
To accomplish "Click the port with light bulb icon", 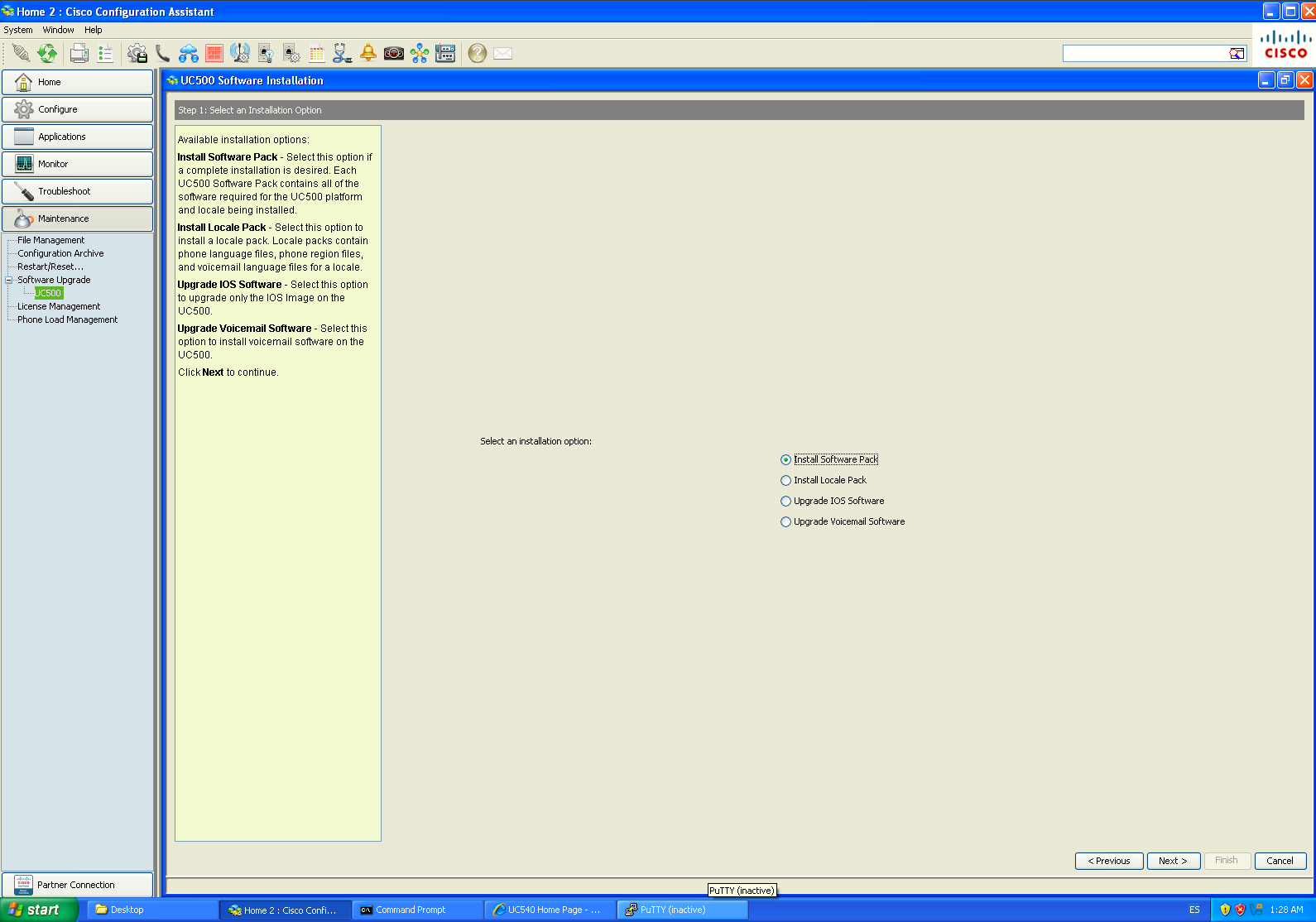I will click(x=266, y=54).
